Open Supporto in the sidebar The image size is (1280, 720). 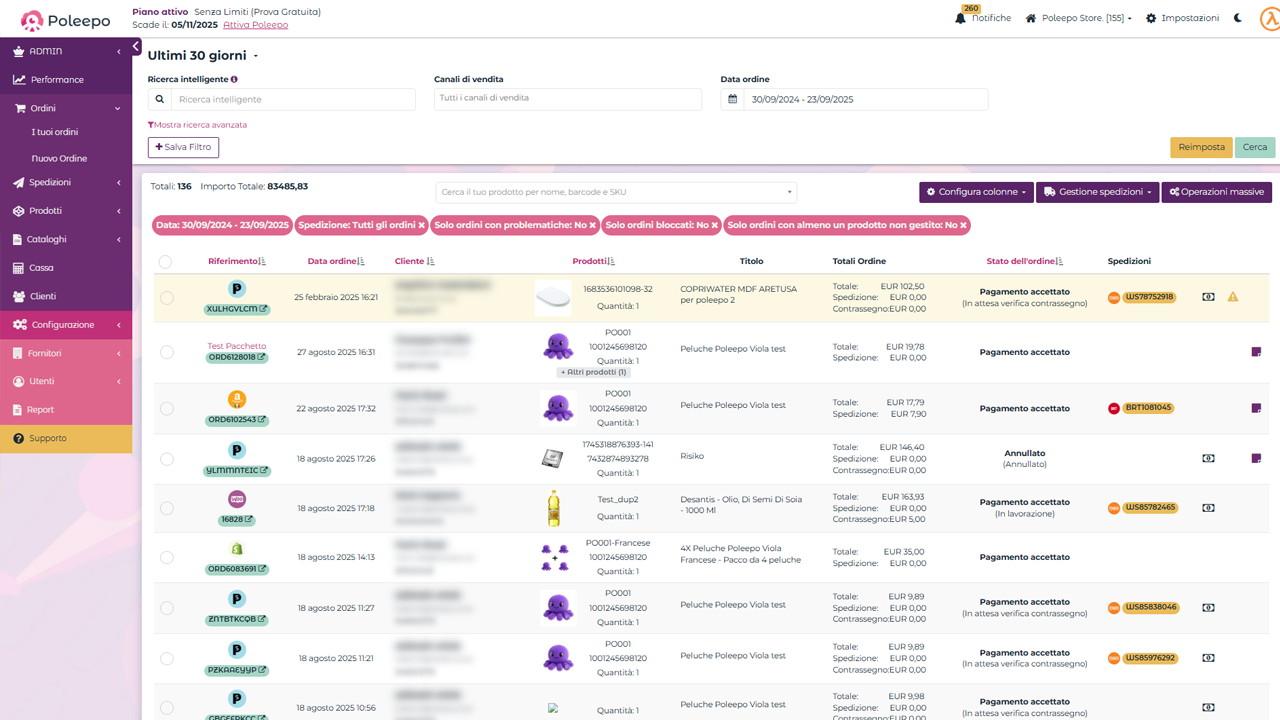[x=66, y=439]
